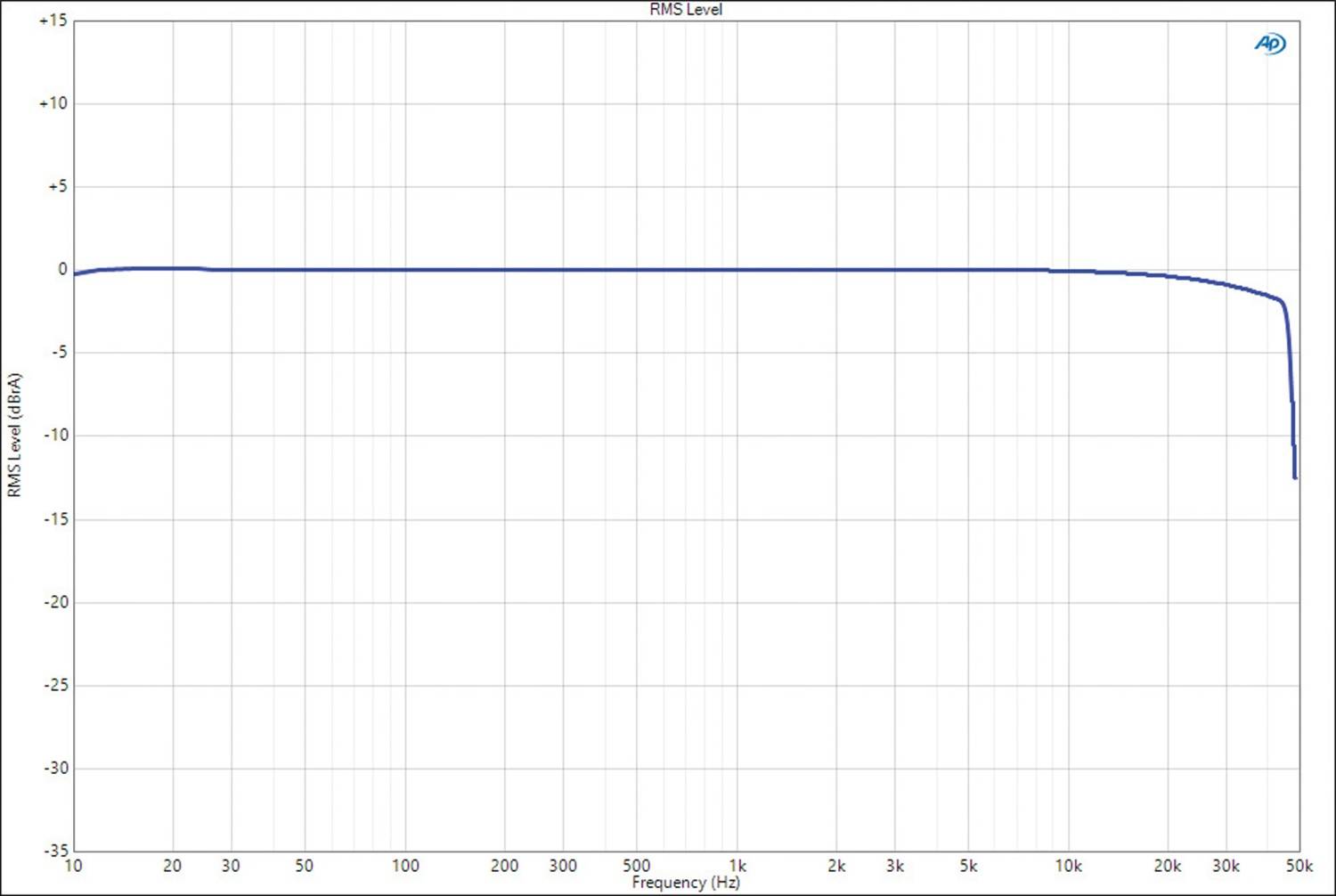
Task: Click the '-35' y-axis label
Action: click(56, 851)
